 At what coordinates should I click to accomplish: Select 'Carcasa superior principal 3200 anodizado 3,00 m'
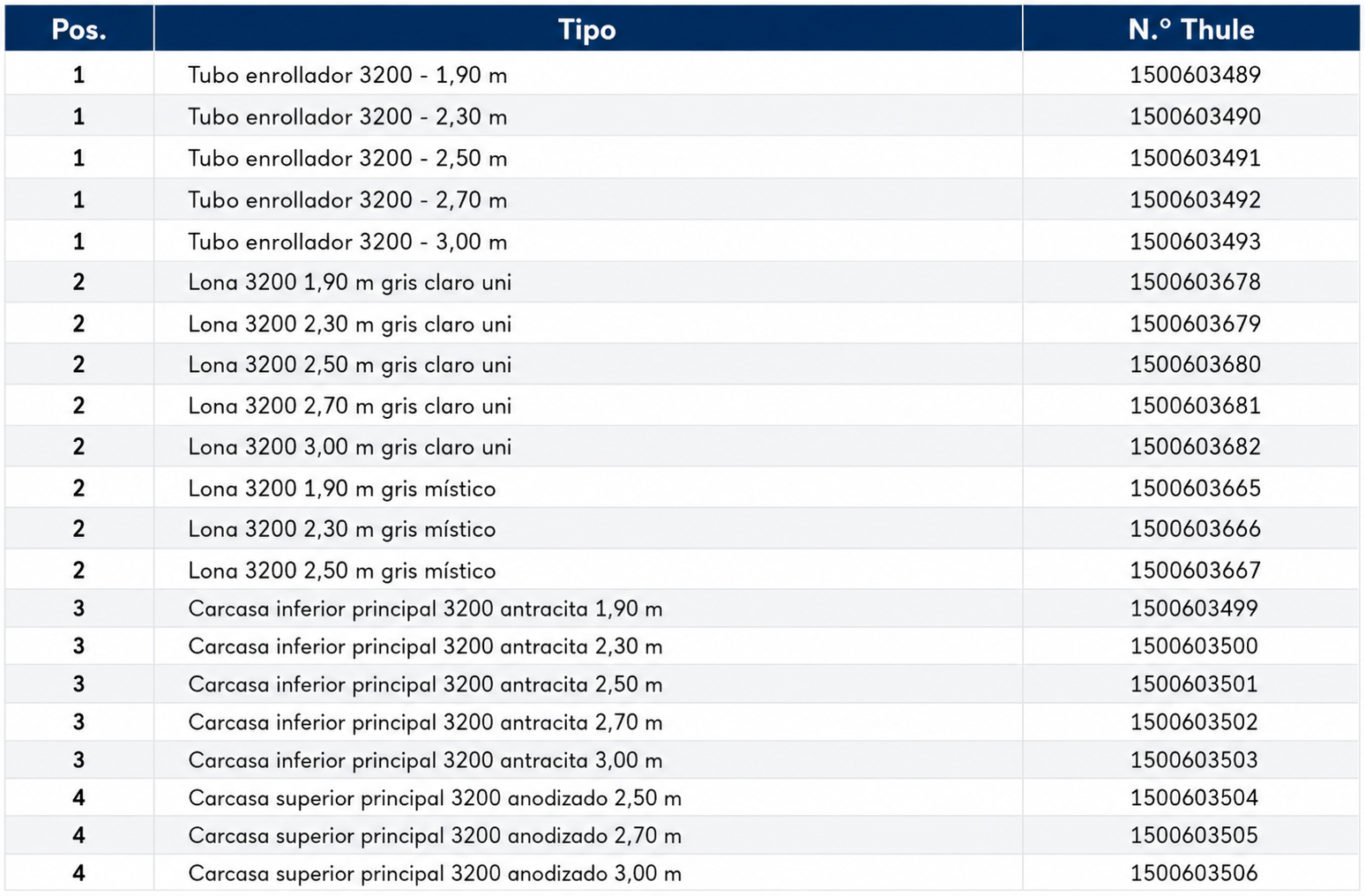435,873
